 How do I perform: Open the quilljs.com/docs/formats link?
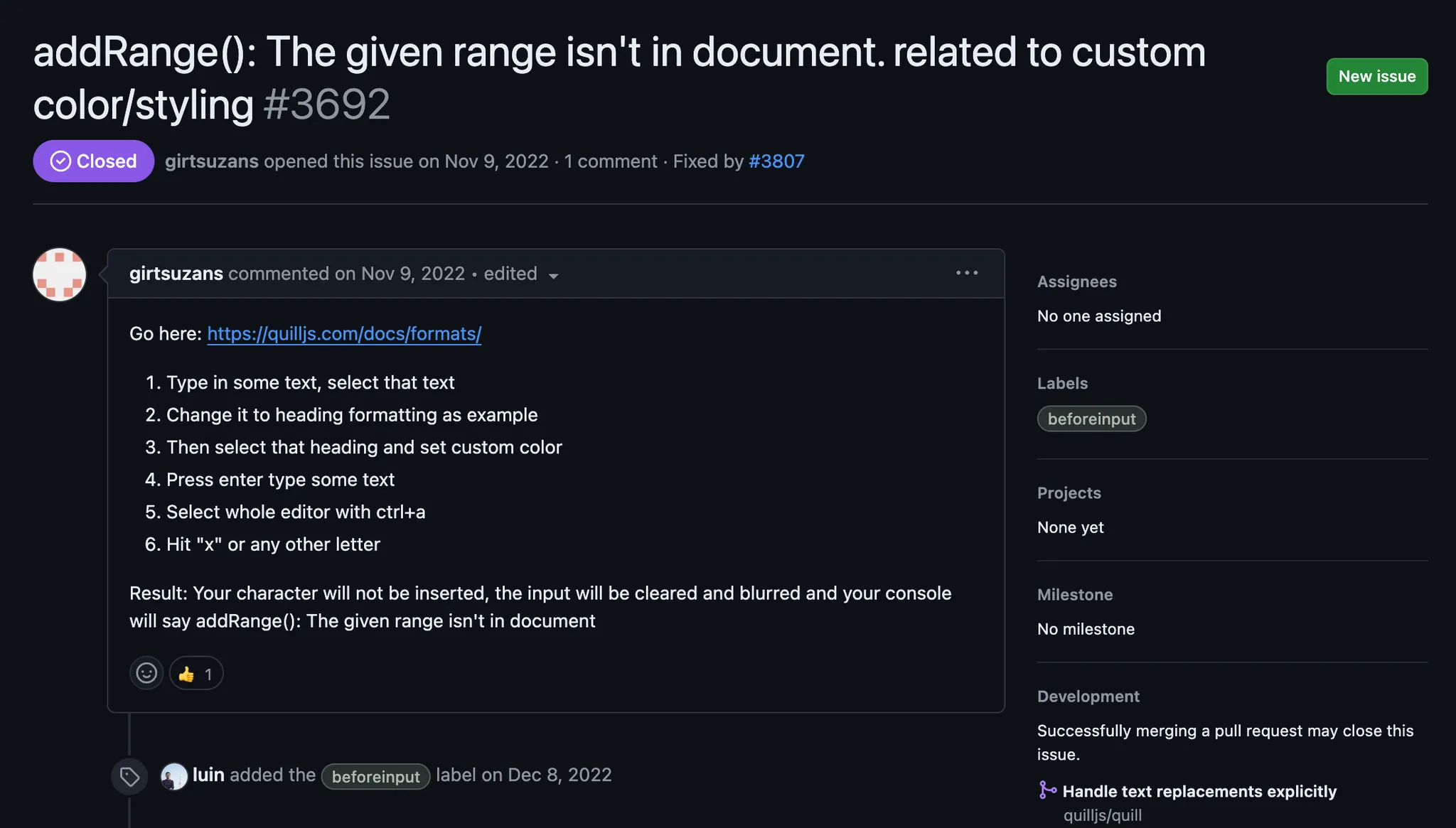click(x=344, y=334)
